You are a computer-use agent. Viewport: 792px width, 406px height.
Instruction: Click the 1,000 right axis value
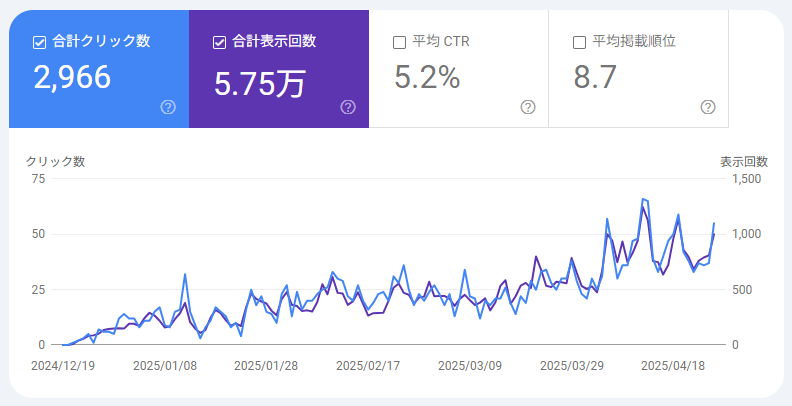[x=747, y=234]
